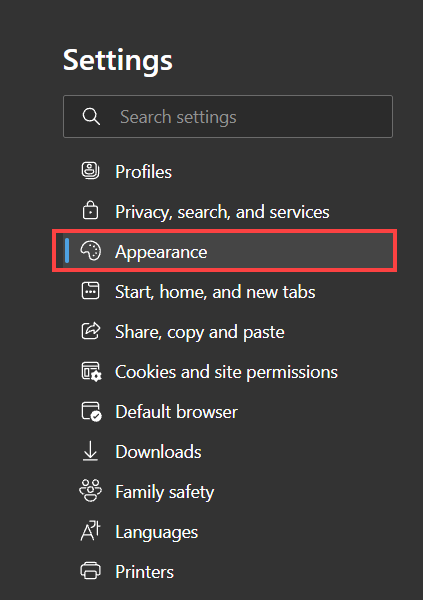Click the Family safety people icon
Screen dimensions: 423x600
pyautogui.click(x=90, y=491)
